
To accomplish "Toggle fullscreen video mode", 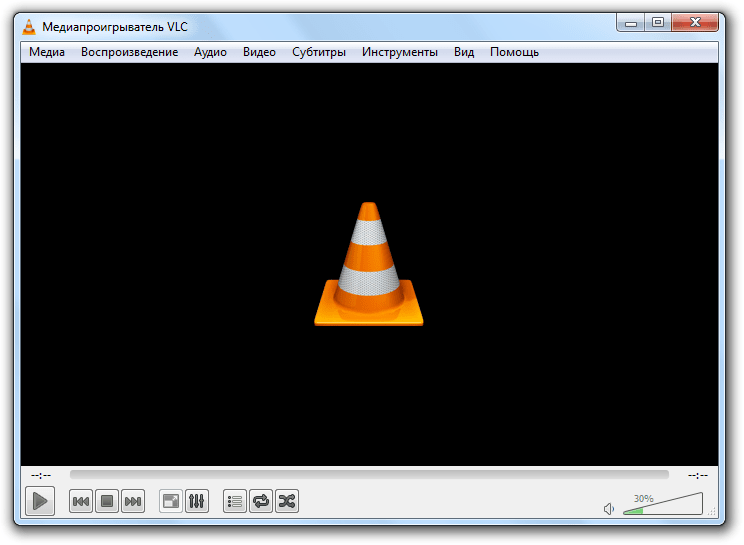I will 171,501.
